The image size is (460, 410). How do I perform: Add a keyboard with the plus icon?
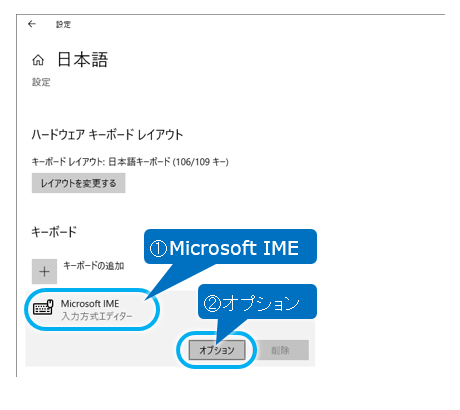tap(44, 272)
